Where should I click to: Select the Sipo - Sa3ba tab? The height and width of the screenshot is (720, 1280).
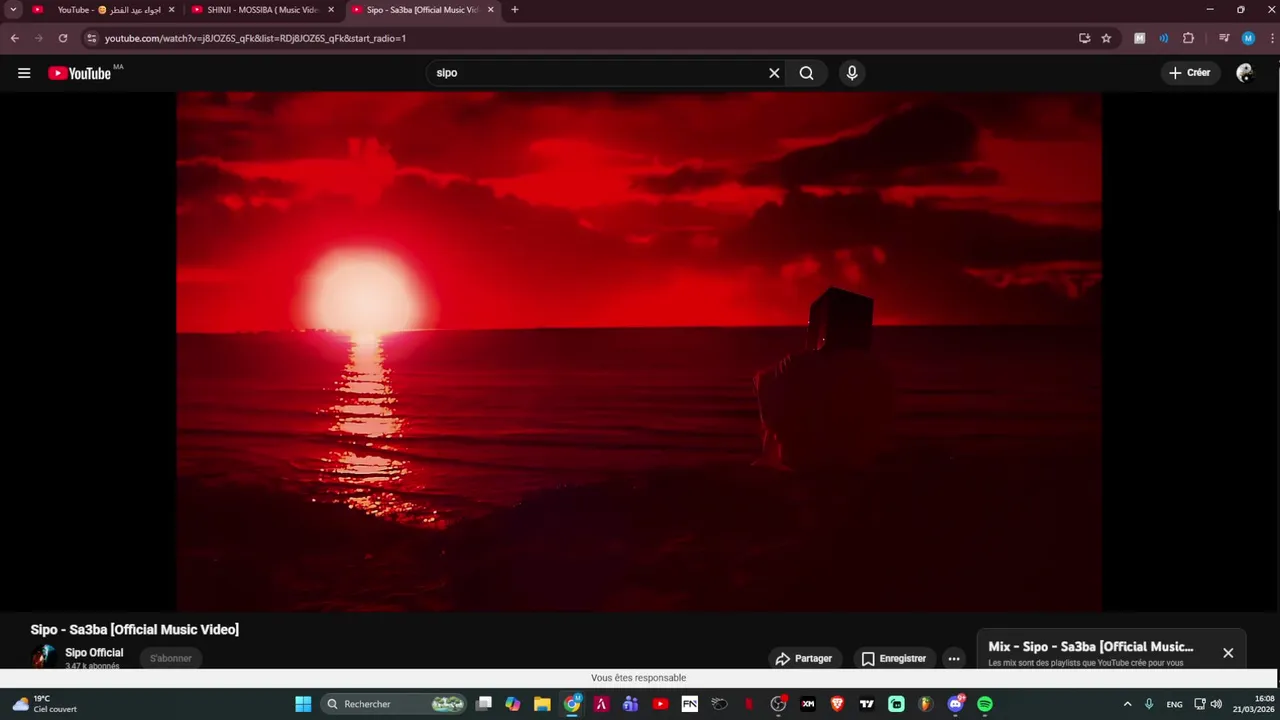[422, 10]
